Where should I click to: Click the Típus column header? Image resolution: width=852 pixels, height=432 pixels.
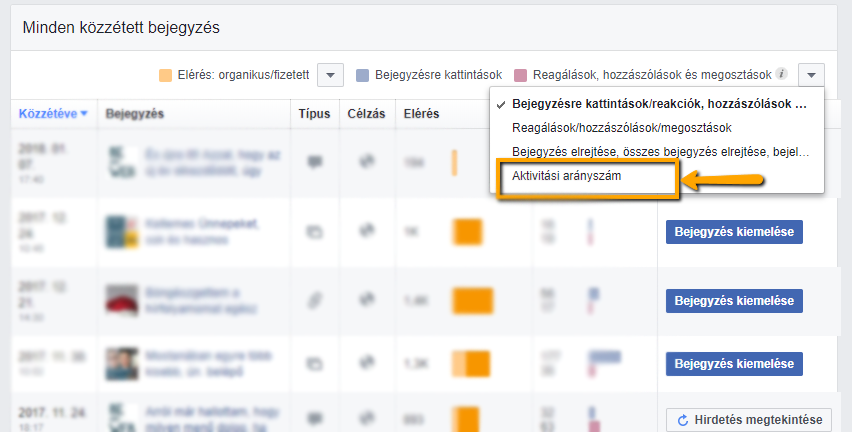point(314,114)
